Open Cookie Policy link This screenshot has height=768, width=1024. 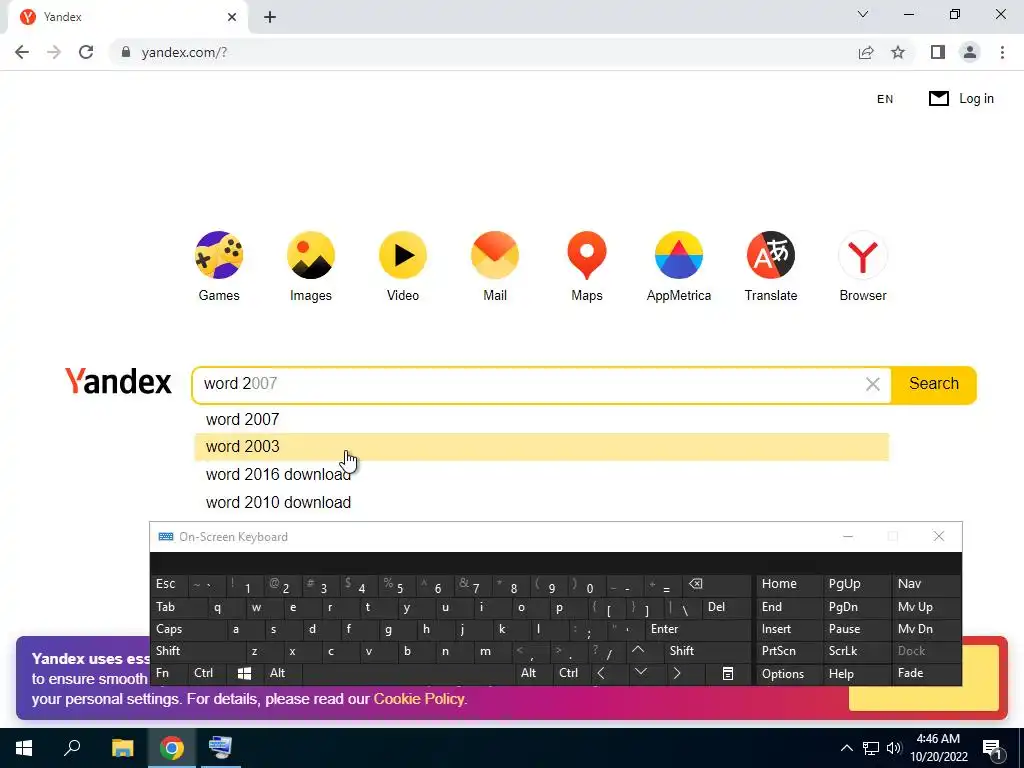pyautogui.click(x=419, y=699)
